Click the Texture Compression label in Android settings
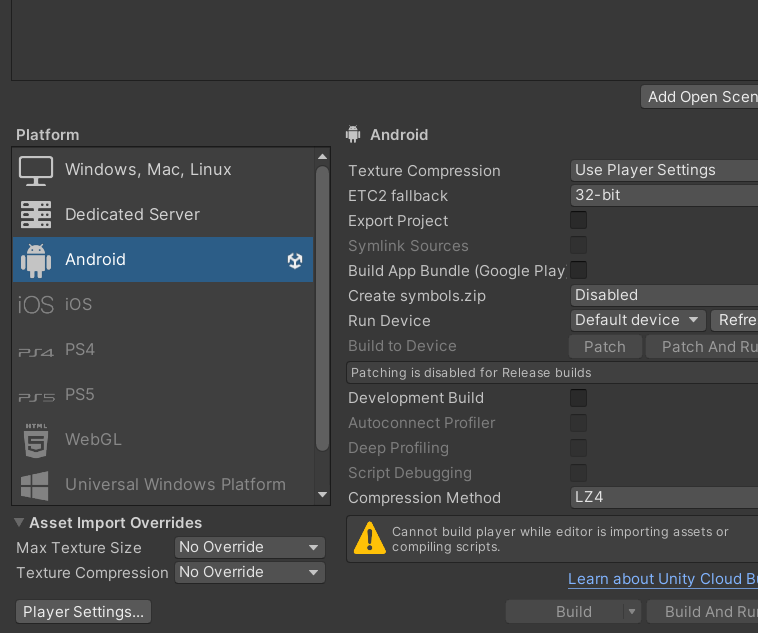The width and height of the screenshot is (758, 633). tap(424, 171)
